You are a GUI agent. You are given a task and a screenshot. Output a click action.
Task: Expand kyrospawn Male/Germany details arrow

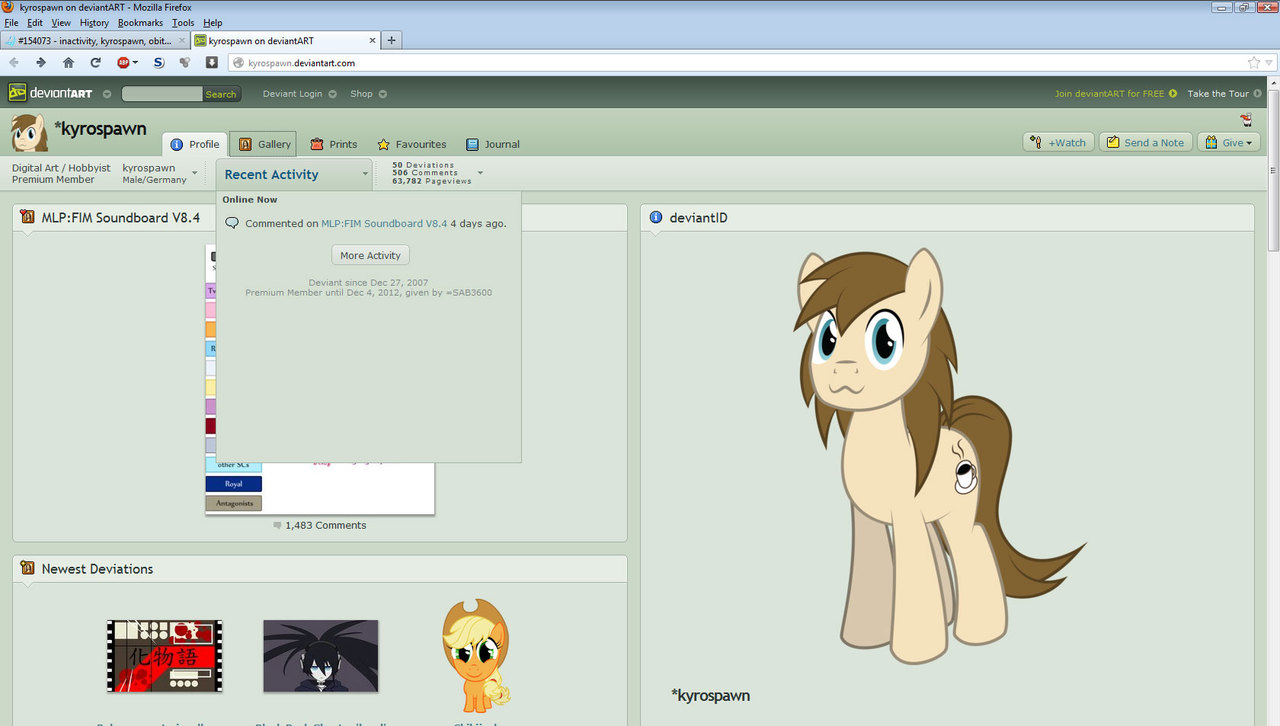(x=194, y=173)
